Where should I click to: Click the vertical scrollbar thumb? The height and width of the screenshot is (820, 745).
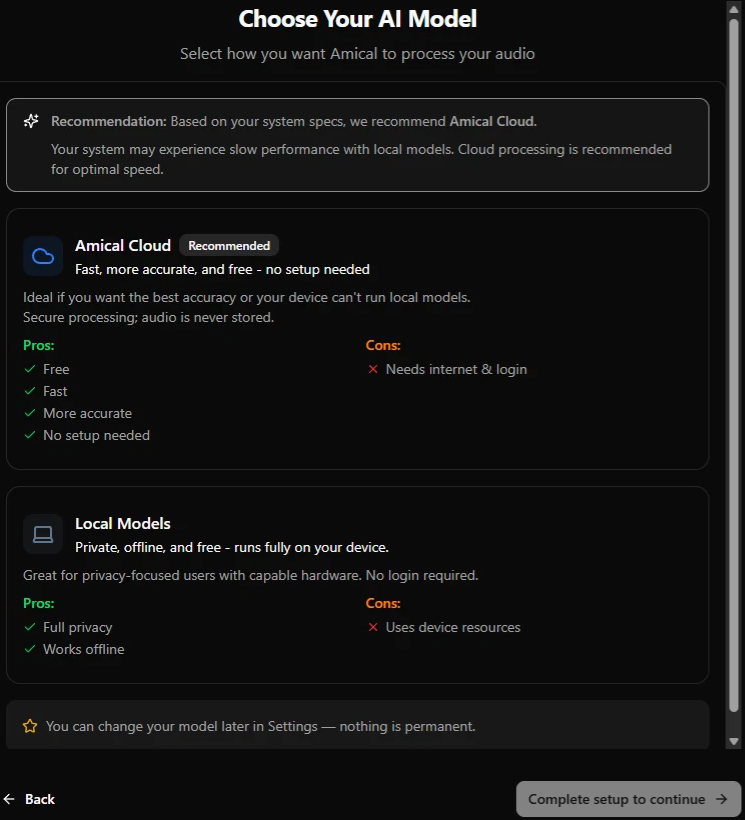coord(734,366)
